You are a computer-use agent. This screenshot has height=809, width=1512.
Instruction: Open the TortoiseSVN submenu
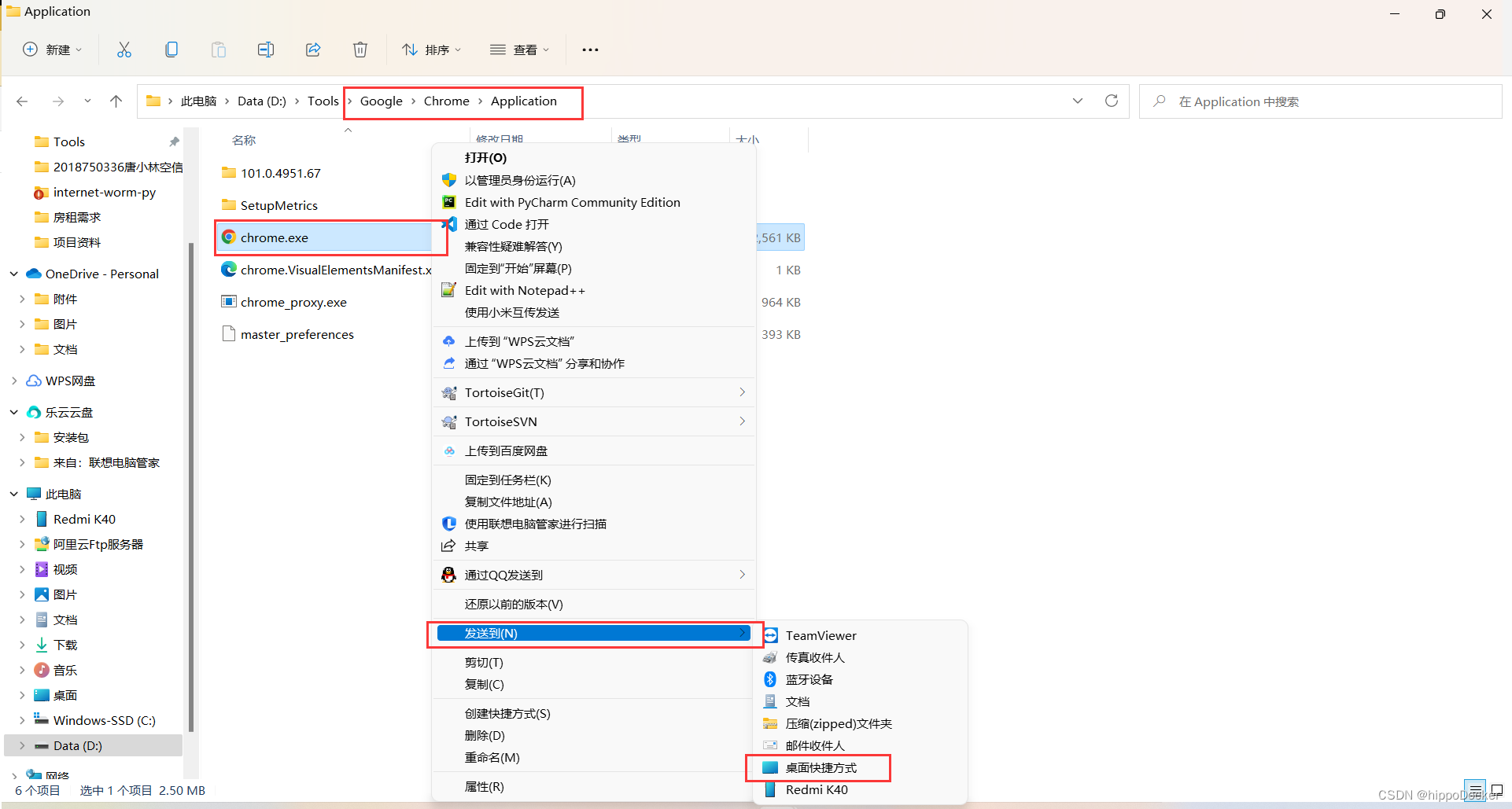click(x=594, y=421)
